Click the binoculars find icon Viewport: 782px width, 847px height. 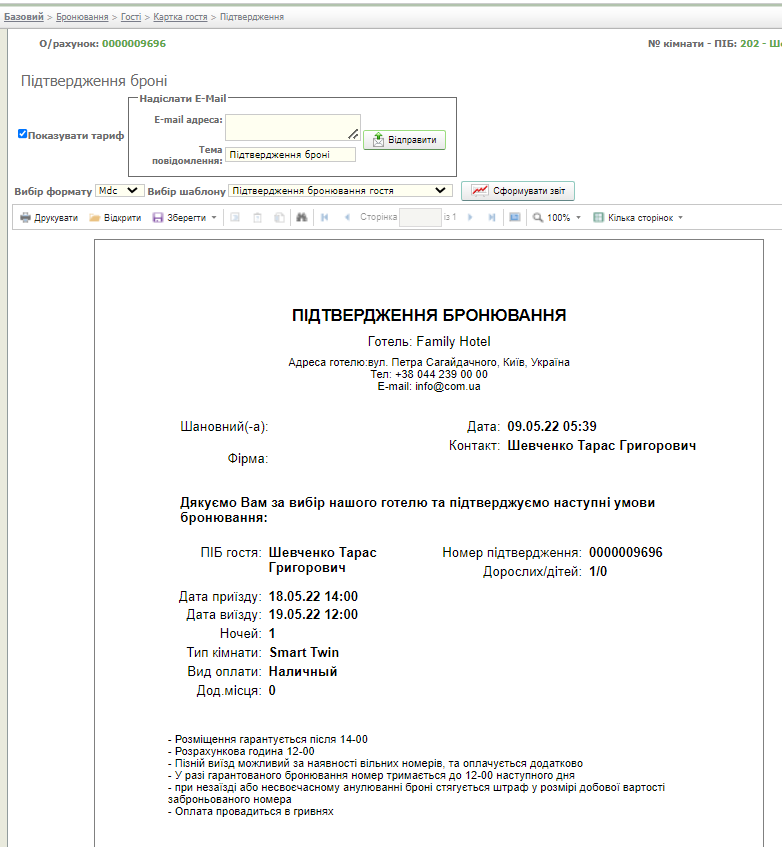pos(301,217)
